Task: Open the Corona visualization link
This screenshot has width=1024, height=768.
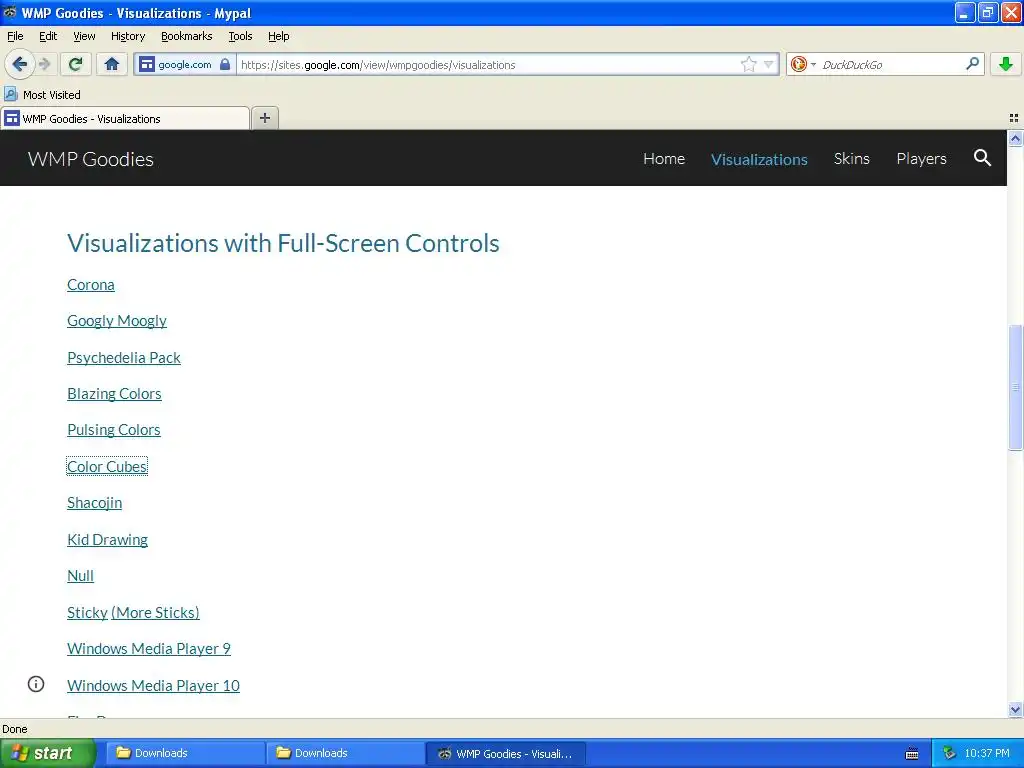Action: [91, 285]
